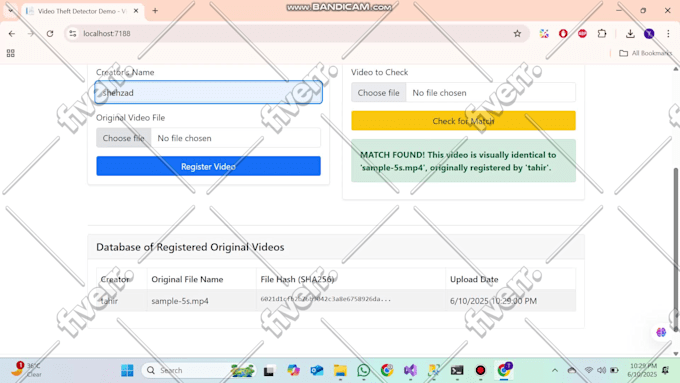
Task: Open the Chrome profile avatar
Action: pos(649,33)
